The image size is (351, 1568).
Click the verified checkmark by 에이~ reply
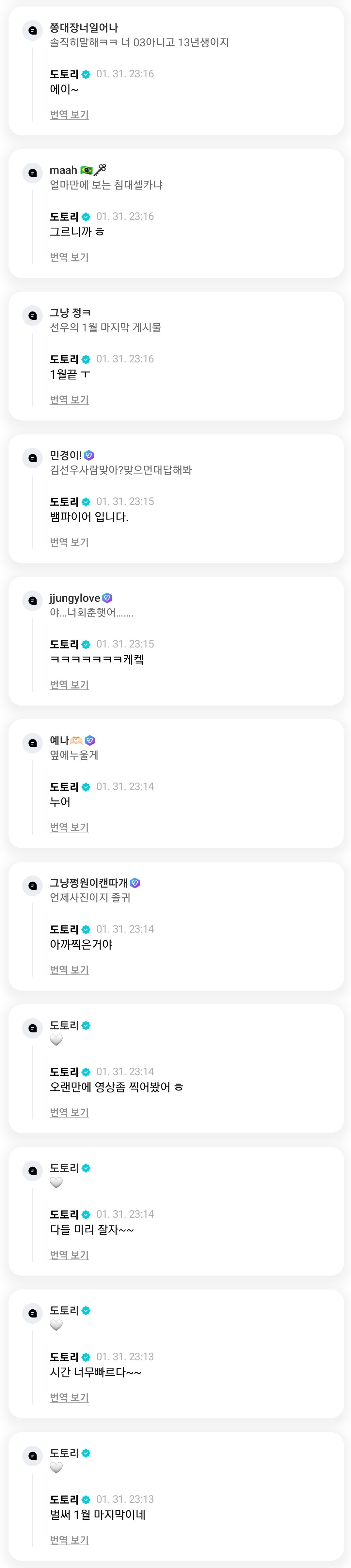pos(86,74)
